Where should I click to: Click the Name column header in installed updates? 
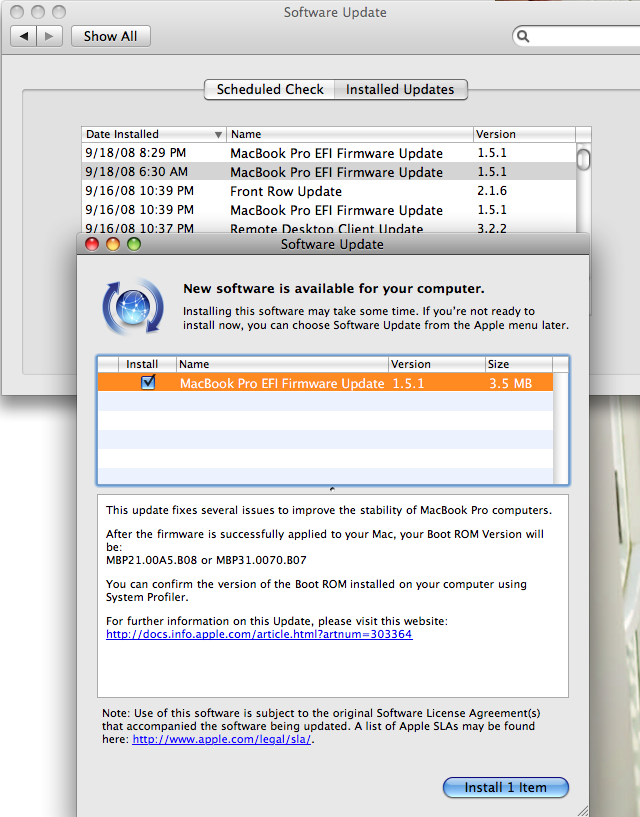pyautogui.click(x=350, y=134)
